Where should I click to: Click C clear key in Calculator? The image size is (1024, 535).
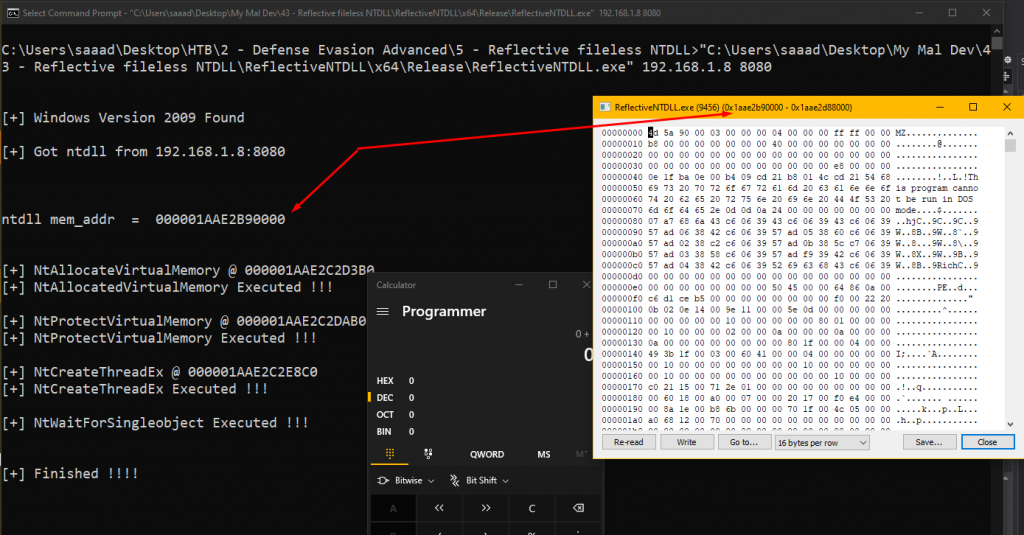pos(532,508)
